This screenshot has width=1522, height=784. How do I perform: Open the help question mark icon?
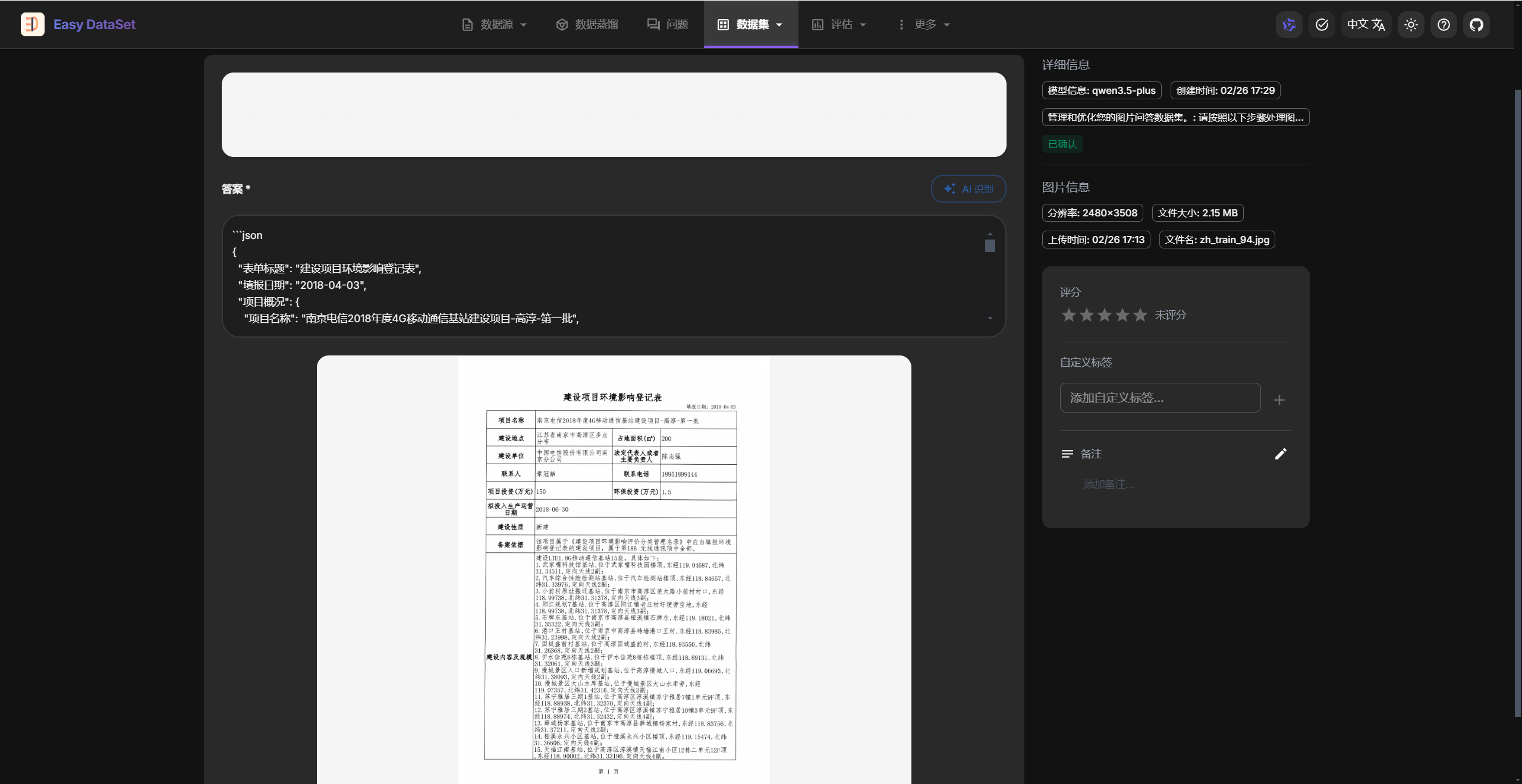point(1444,24)
